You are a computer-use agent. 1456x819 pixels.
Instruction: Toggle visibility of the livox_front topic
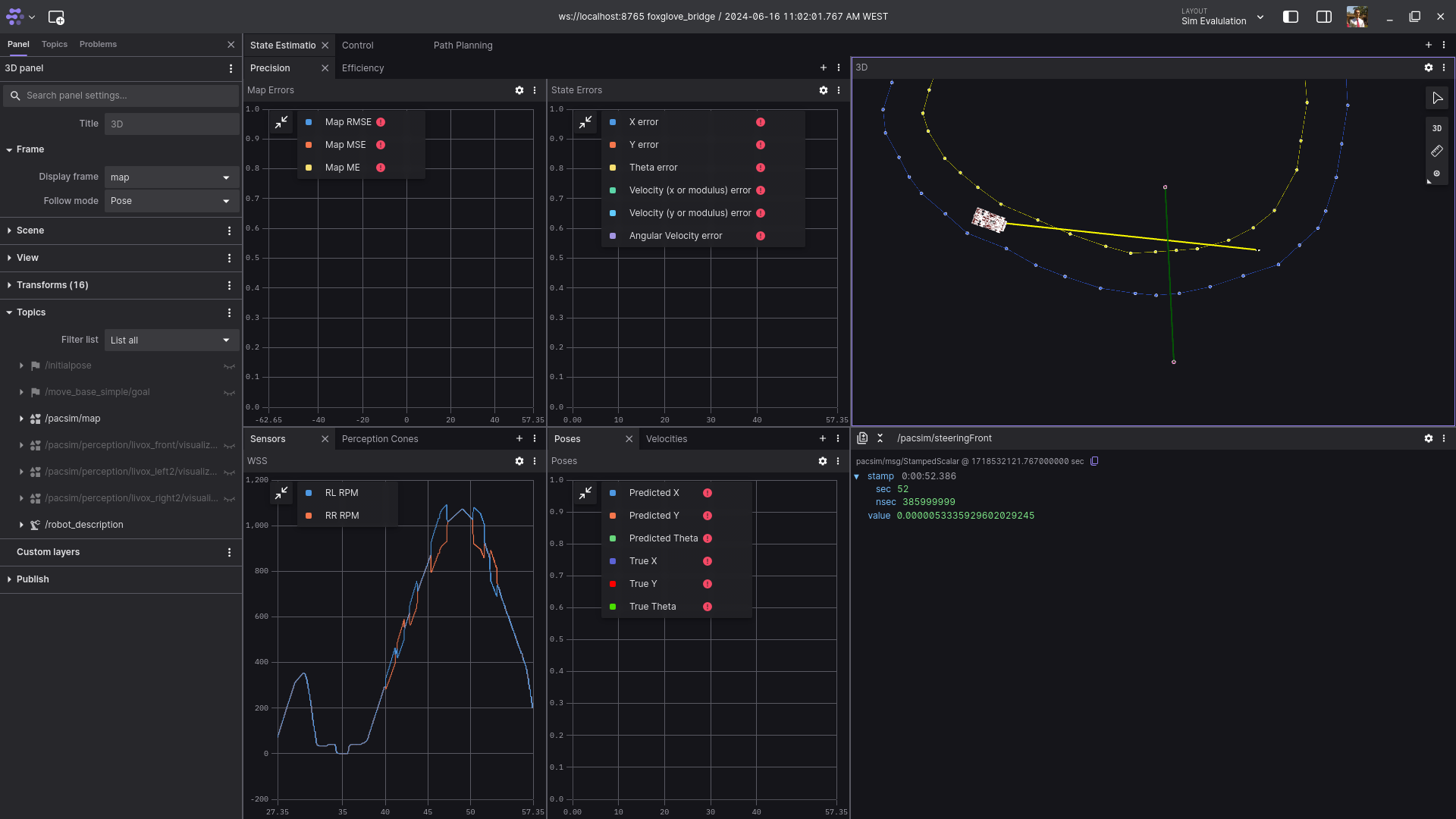tap(229, 446)
